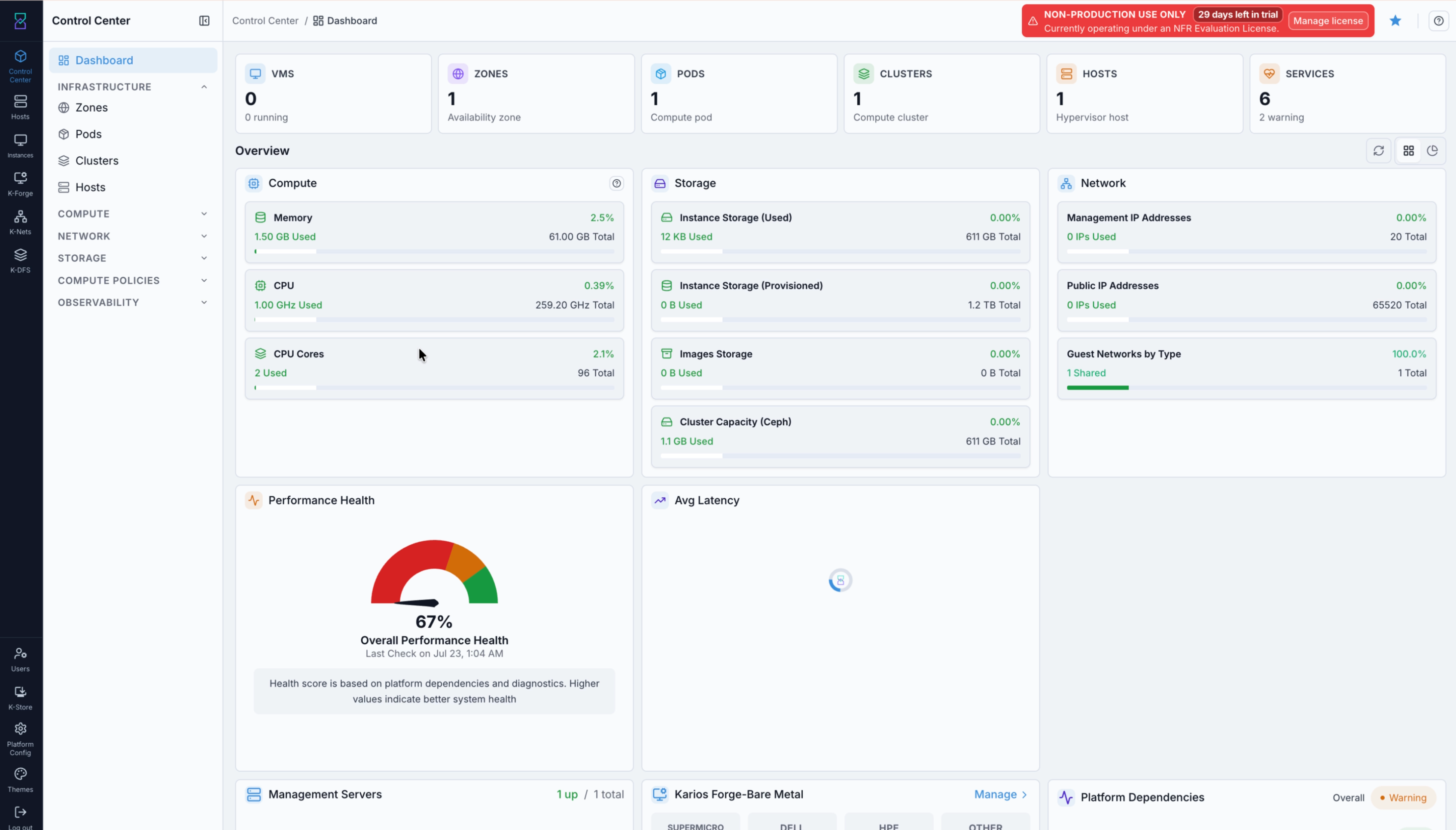This screenshot has height=830, width=1456.
Task: Switch overview to pie chart view
Action: click(1432, 150)
